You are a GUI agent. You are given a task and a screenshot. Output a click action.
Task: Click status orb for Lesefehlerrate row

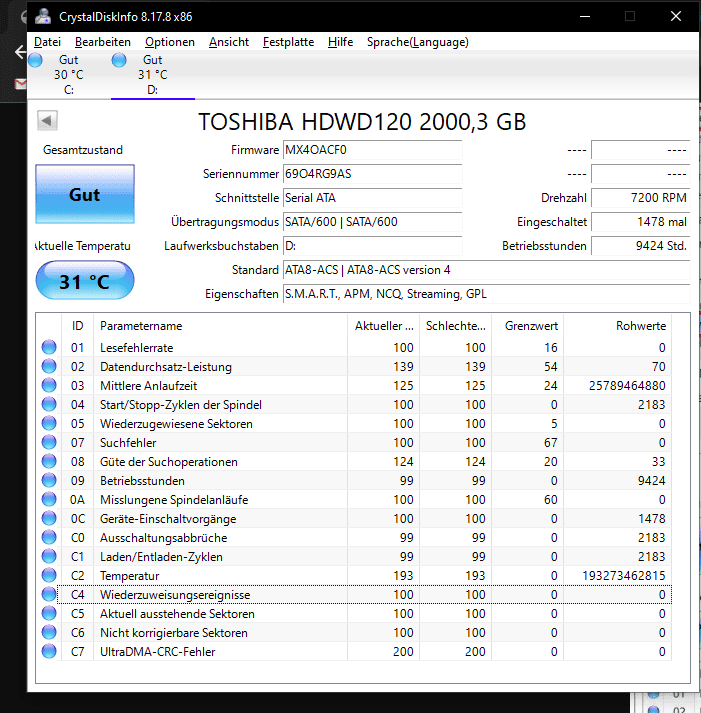tap(49, 347)
